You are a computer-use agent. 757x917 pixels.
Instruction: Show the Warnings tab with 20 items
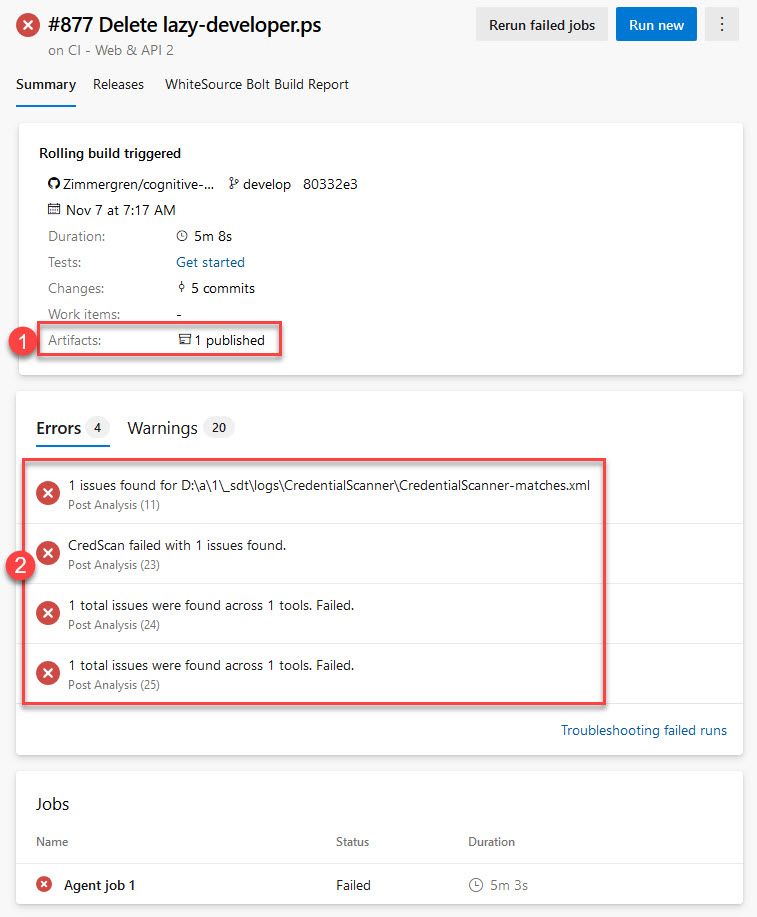(162, 428)
